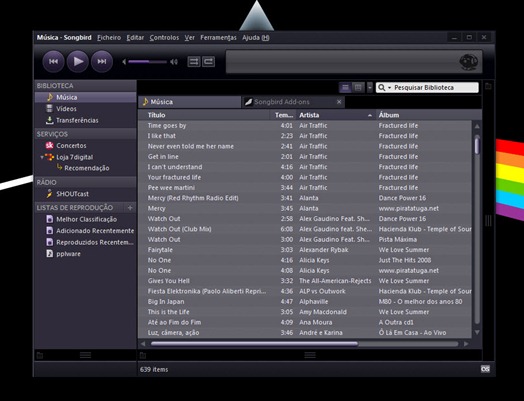Sort by the Álbum column header

point(429,115)
